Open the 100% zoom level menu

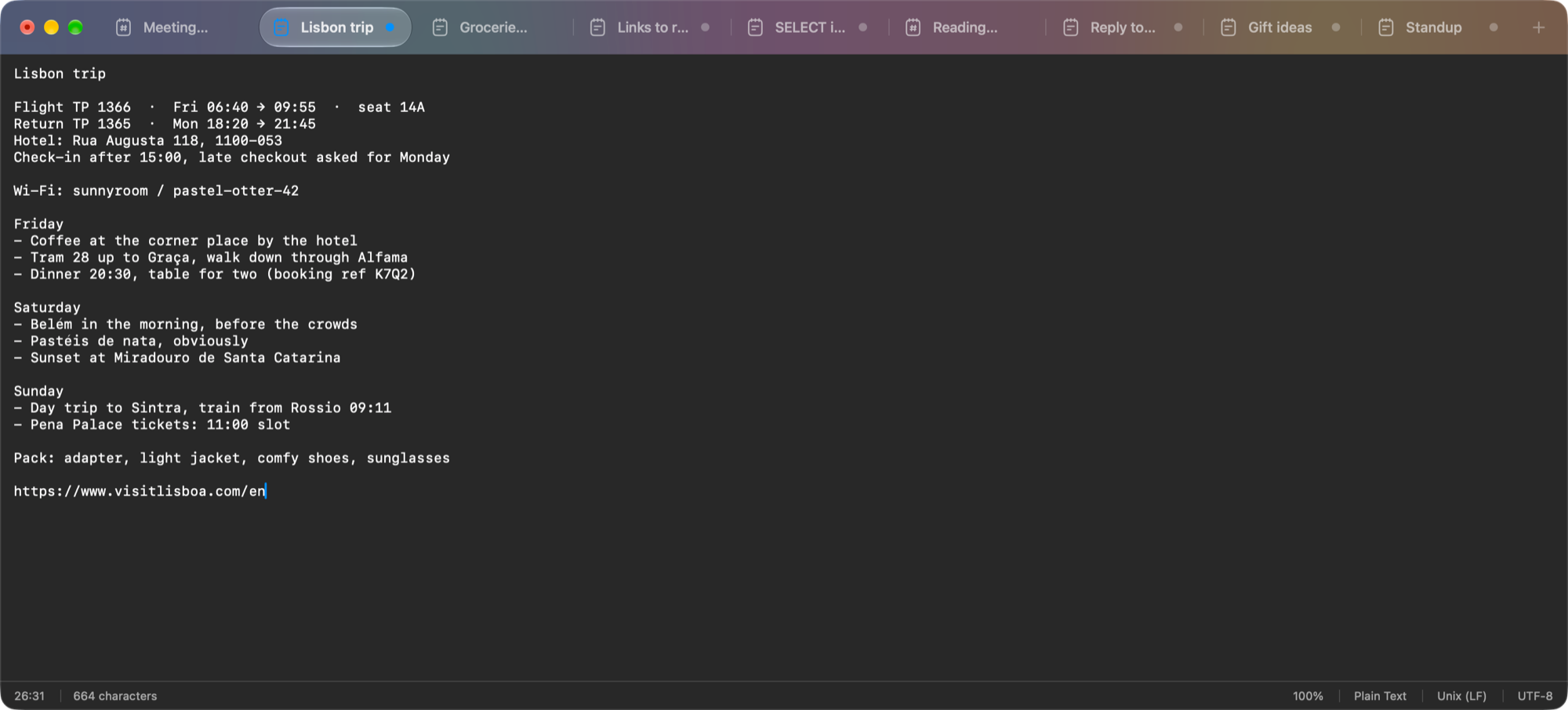click(1308, 696)
